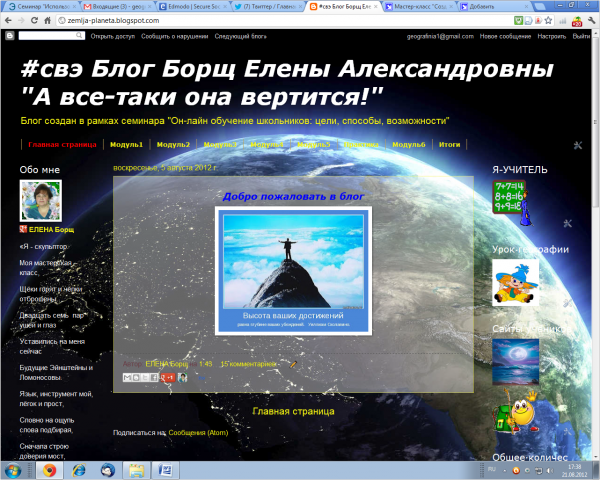Switch to the Добавить browser tab
The image size is (600, 480).
point(495,7)
